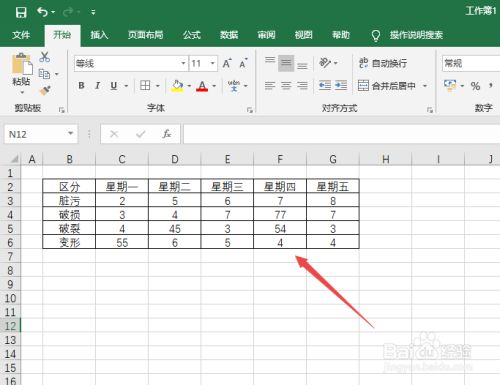Image resolution: width=500 pixels, height=385 pixels.
Task: Click the Format Painter brush icon
Action: pyautogui.click(x=45, y=90)
